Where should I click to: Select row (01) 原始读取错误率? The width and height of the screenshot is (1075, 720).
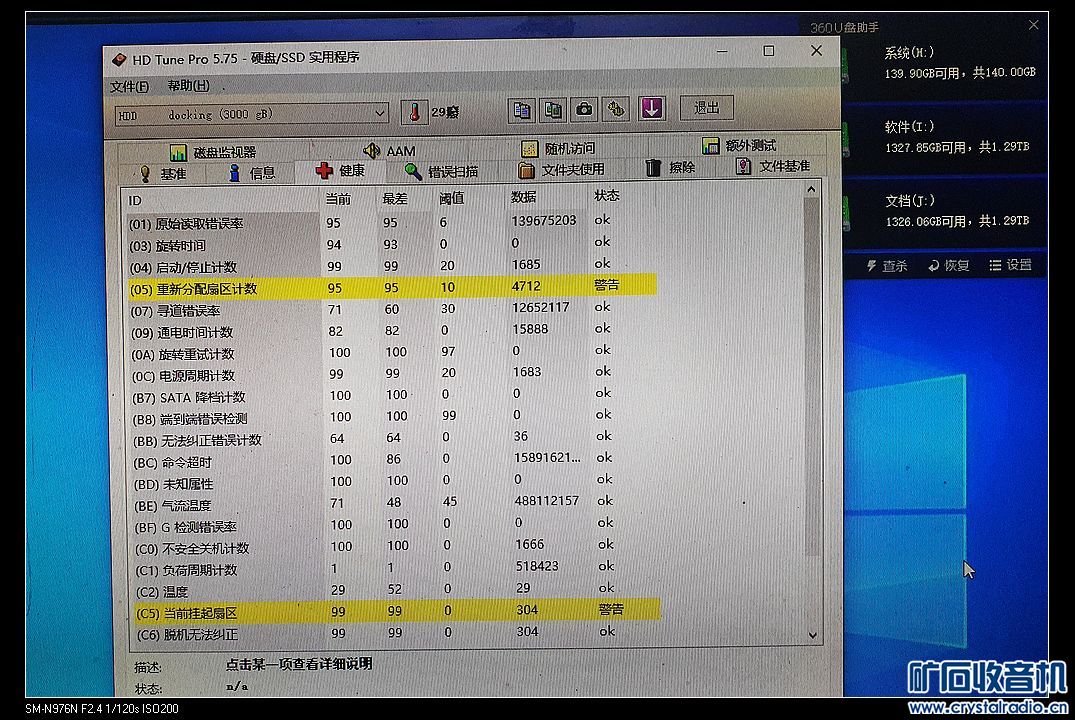pos(391,222)
